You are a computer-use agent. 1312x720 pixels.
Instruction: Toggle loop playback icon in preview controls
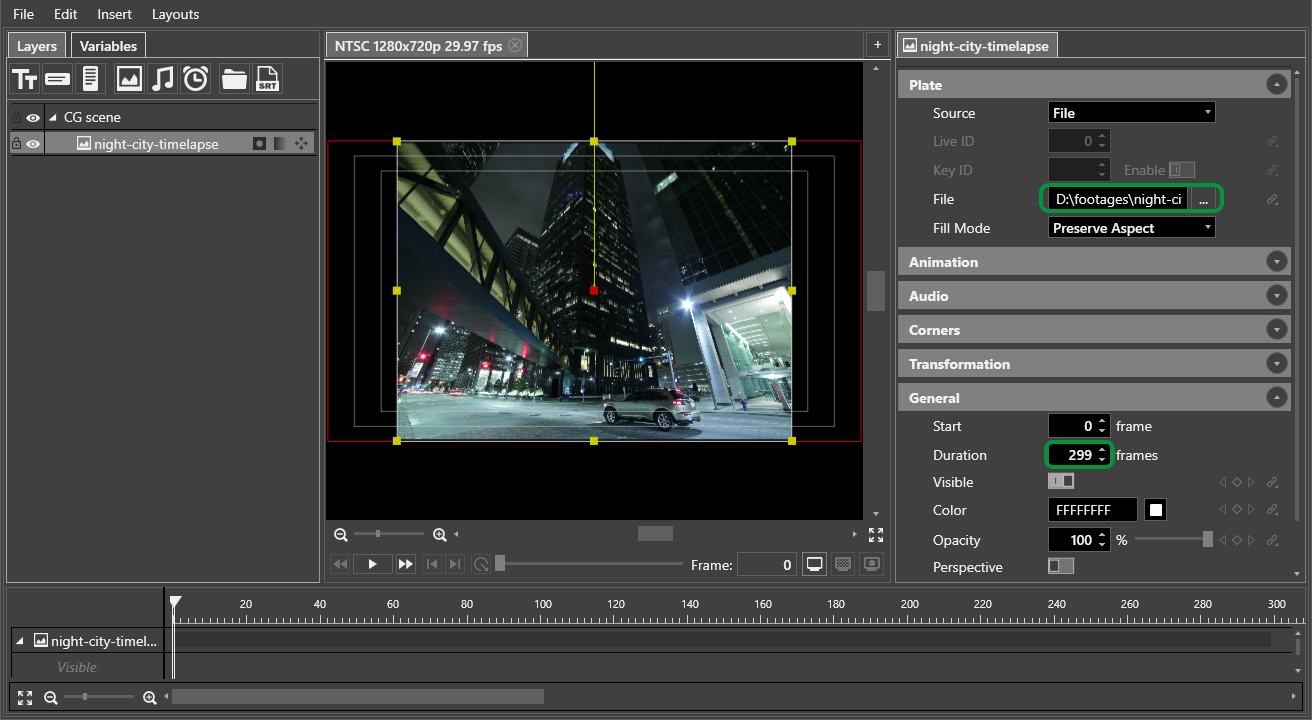(x=481, y=564)
